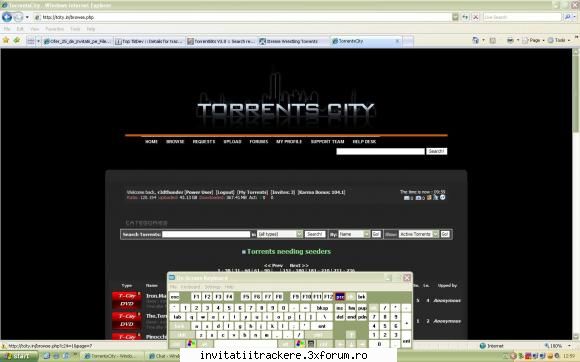Screen dimensions: 580x362
Task: Click the ent key on the main keyboard row
Action: [x=321, y=326]
